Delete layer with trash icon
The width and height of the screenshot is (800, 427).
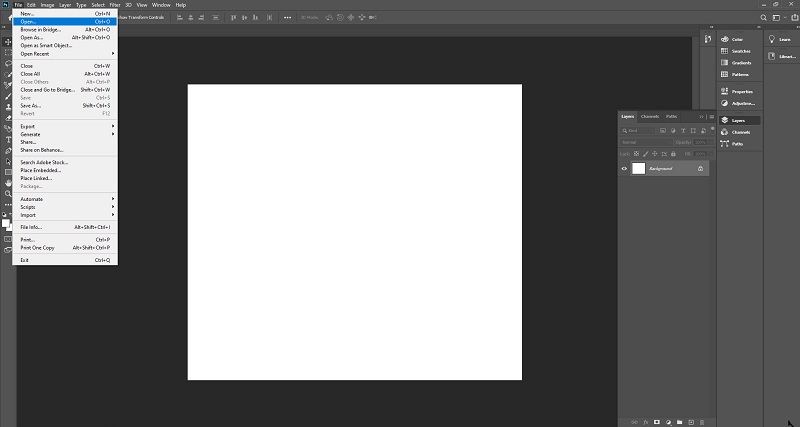coord(702,422)
